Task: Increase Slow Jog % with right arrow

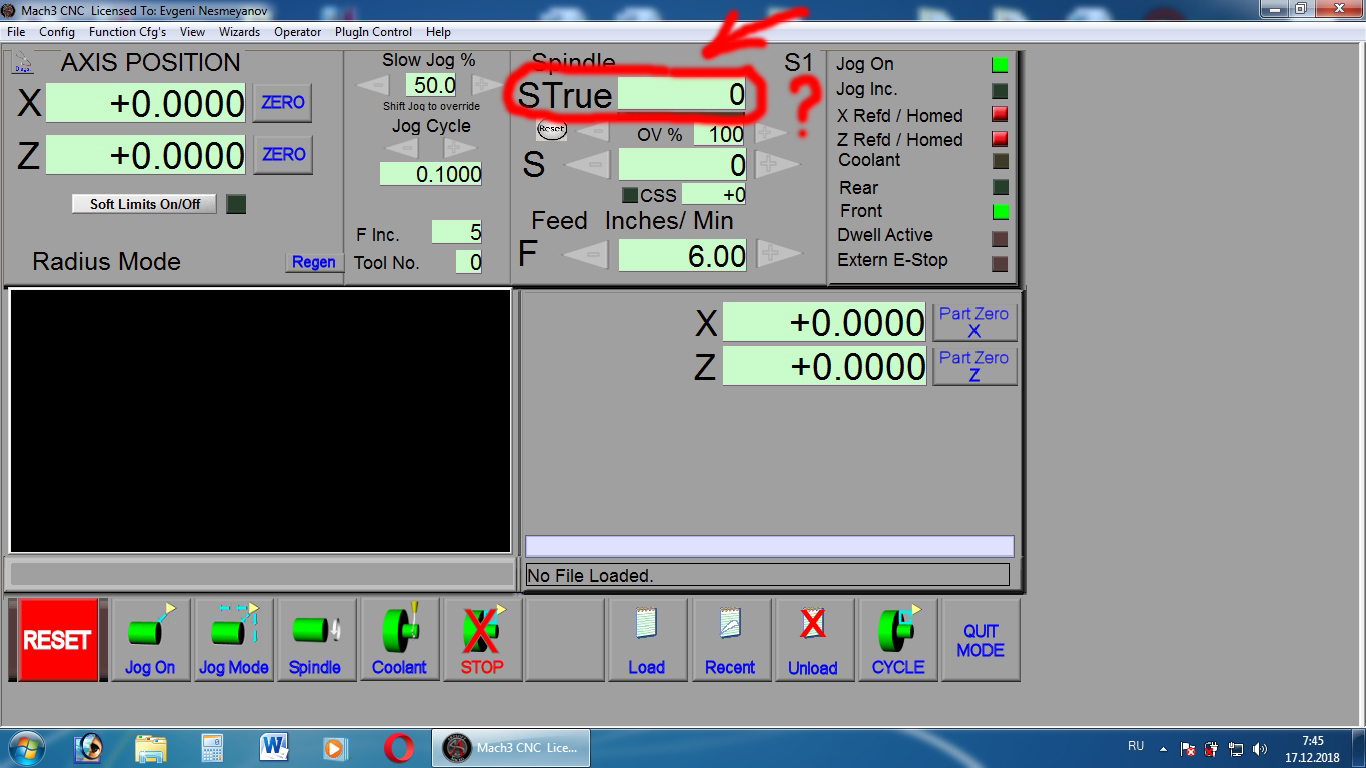Action: point(487,85)
